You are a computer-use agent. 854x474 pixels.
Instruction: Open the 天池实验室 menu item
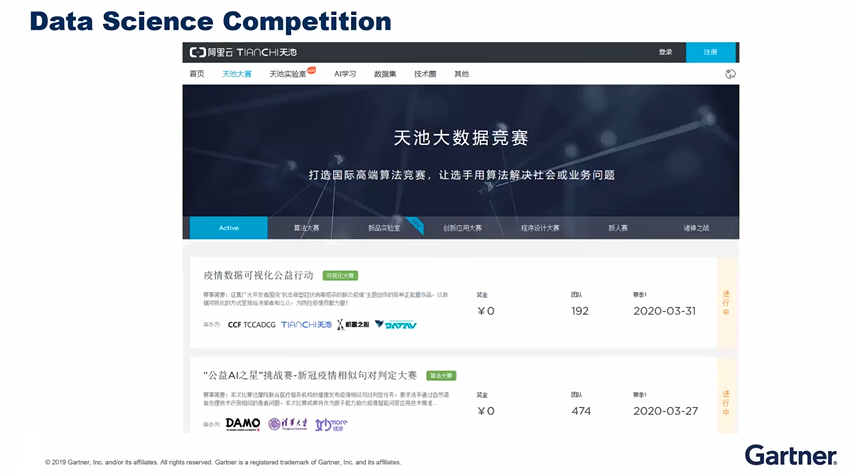coord(288,74)
